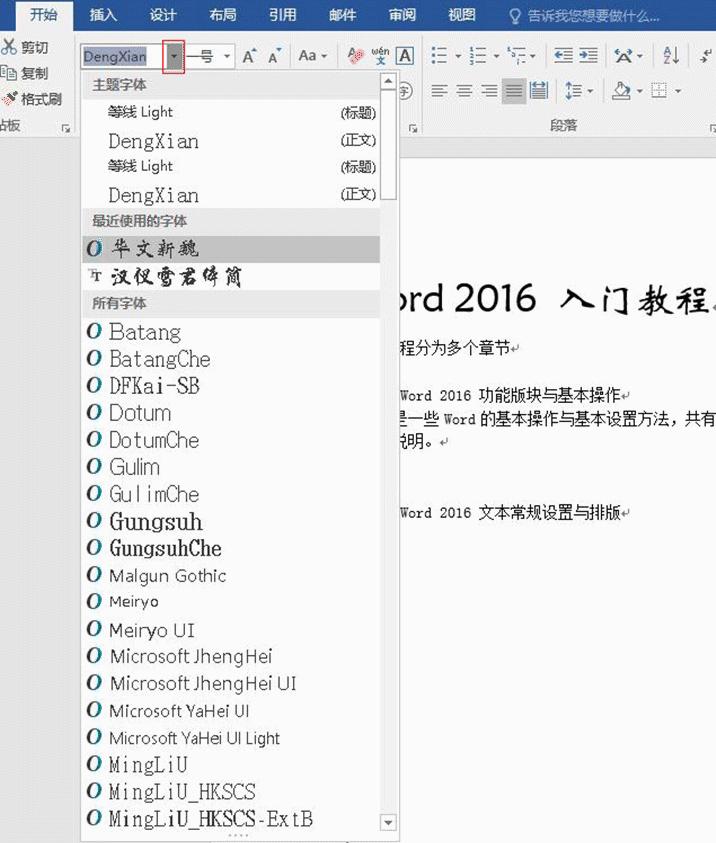Select the GulimChe font
Viewport: 716px width, 843px height.
pos(231,494)
